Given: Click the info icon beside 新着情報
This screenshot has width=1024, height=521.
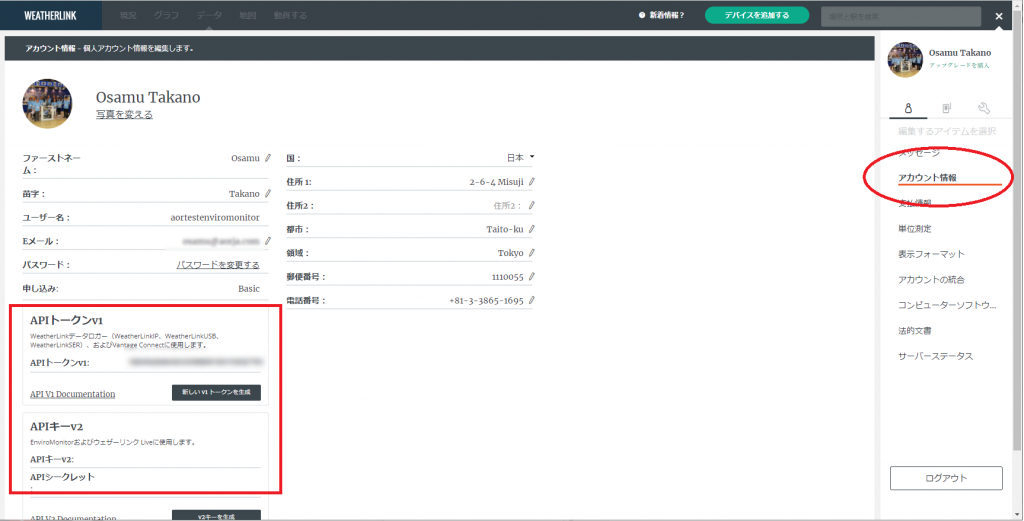Looking at the screenshot, I should click(642, 15).
